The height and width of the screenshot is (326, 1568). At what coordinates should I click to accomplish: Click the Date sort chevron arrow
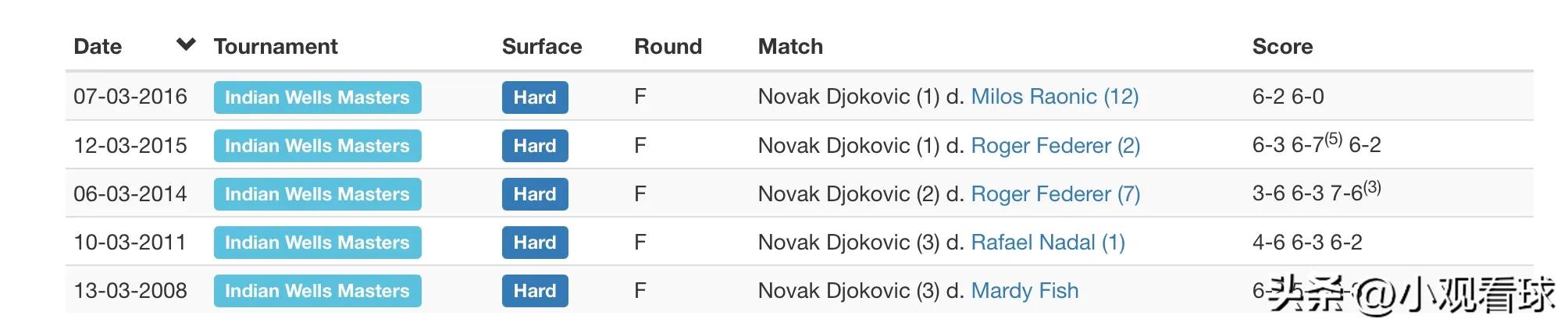(x=186, y=44)
